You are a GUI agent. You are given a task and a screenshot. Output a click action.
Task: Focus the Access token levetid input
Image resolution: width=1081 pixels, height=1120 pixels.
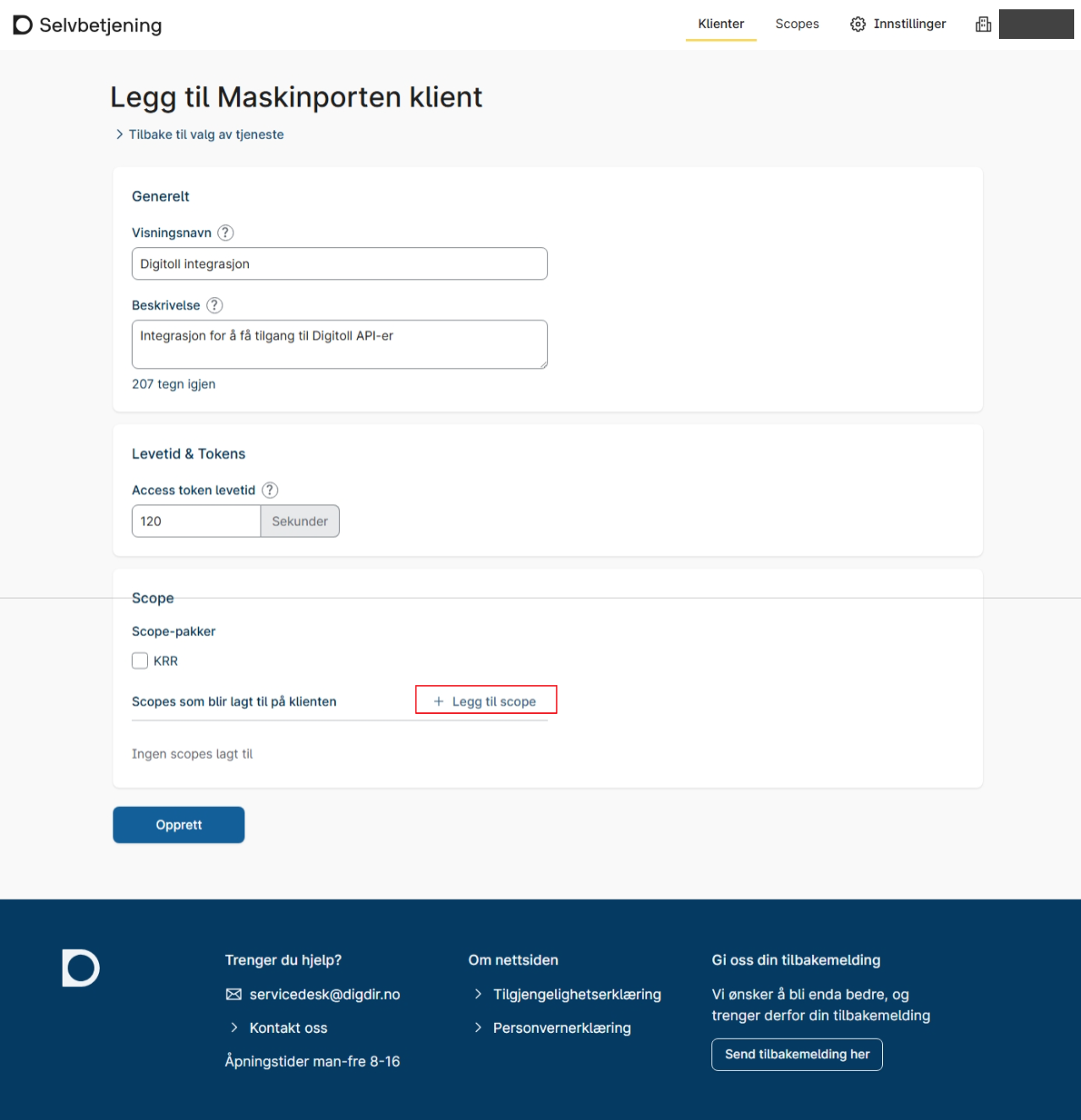point(195,521)
